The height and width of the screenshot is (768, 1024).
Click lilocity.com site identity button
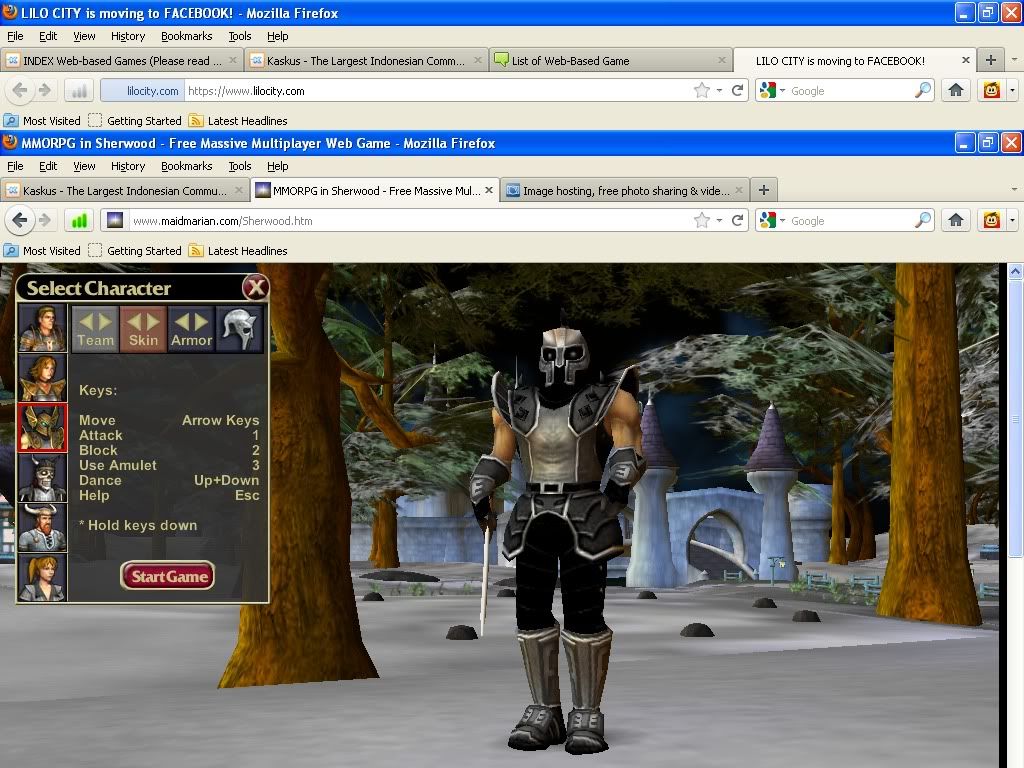(x=143, y=91)
